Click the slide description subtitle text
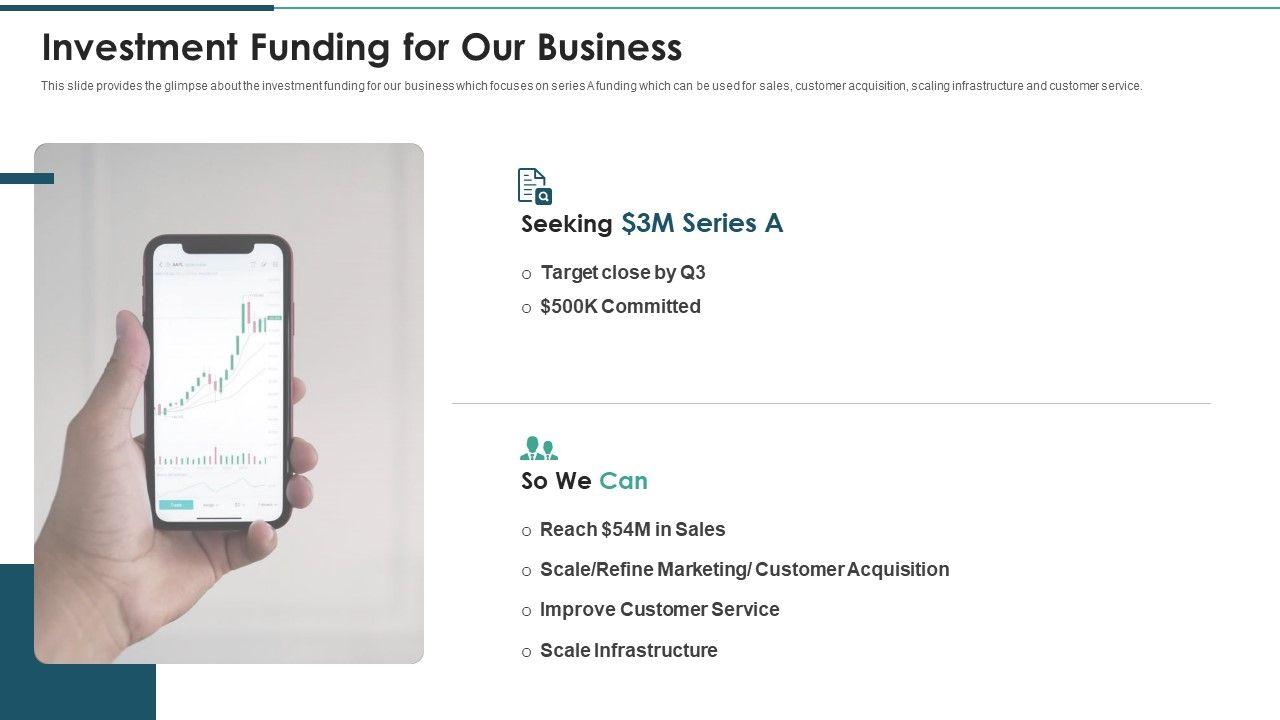1280x720 pixels. 591,86
